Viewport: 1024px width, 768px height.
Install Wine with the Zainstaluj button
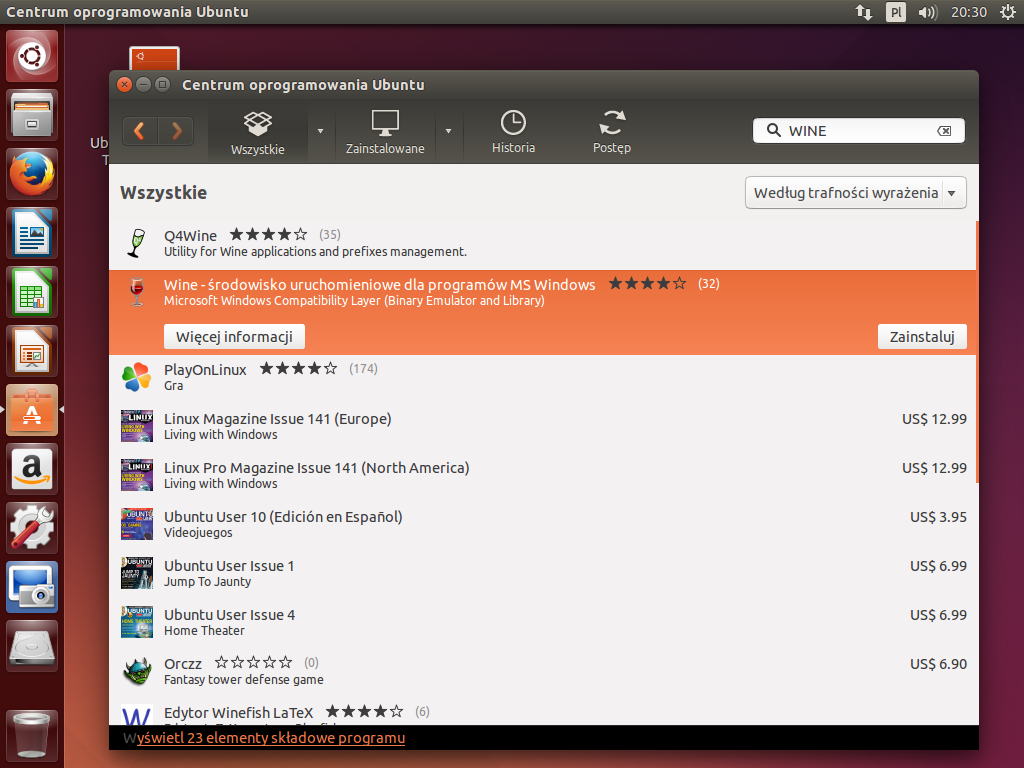921,337
